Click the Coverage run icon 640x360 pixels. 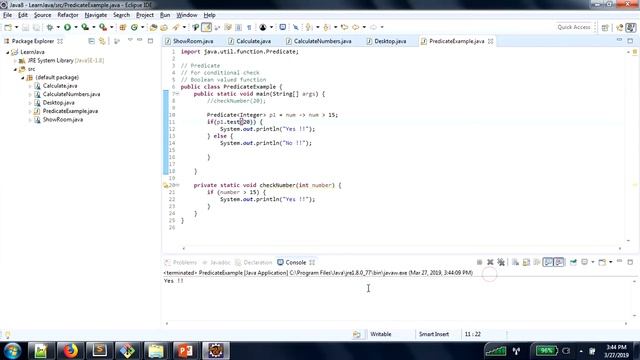pyautogui.click(x=85, y=27)
